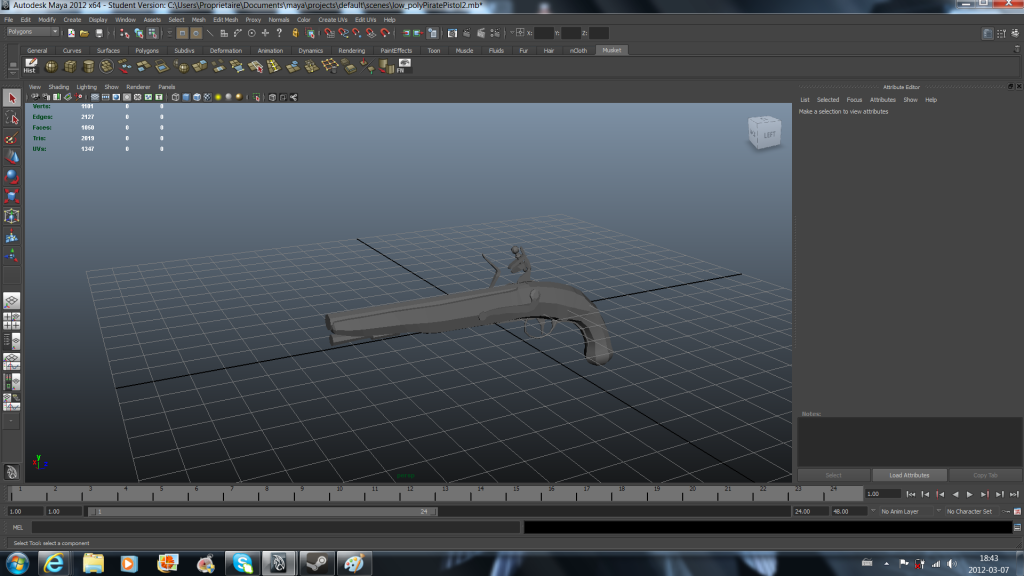Click the Hist shelf button

click(x=30, y=66)
